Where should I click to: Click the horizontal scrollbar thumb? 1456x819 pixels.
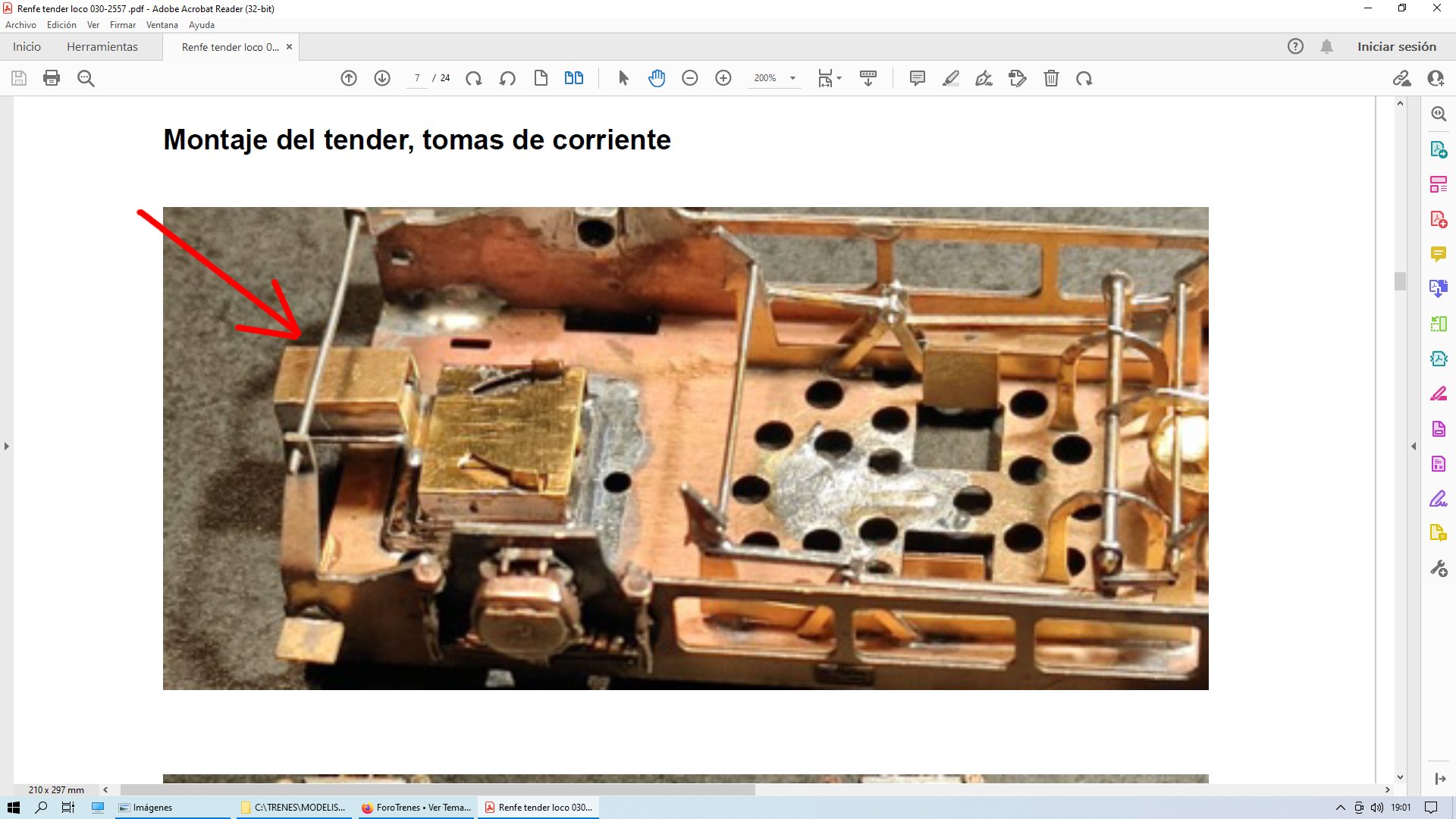coord(438,789)
